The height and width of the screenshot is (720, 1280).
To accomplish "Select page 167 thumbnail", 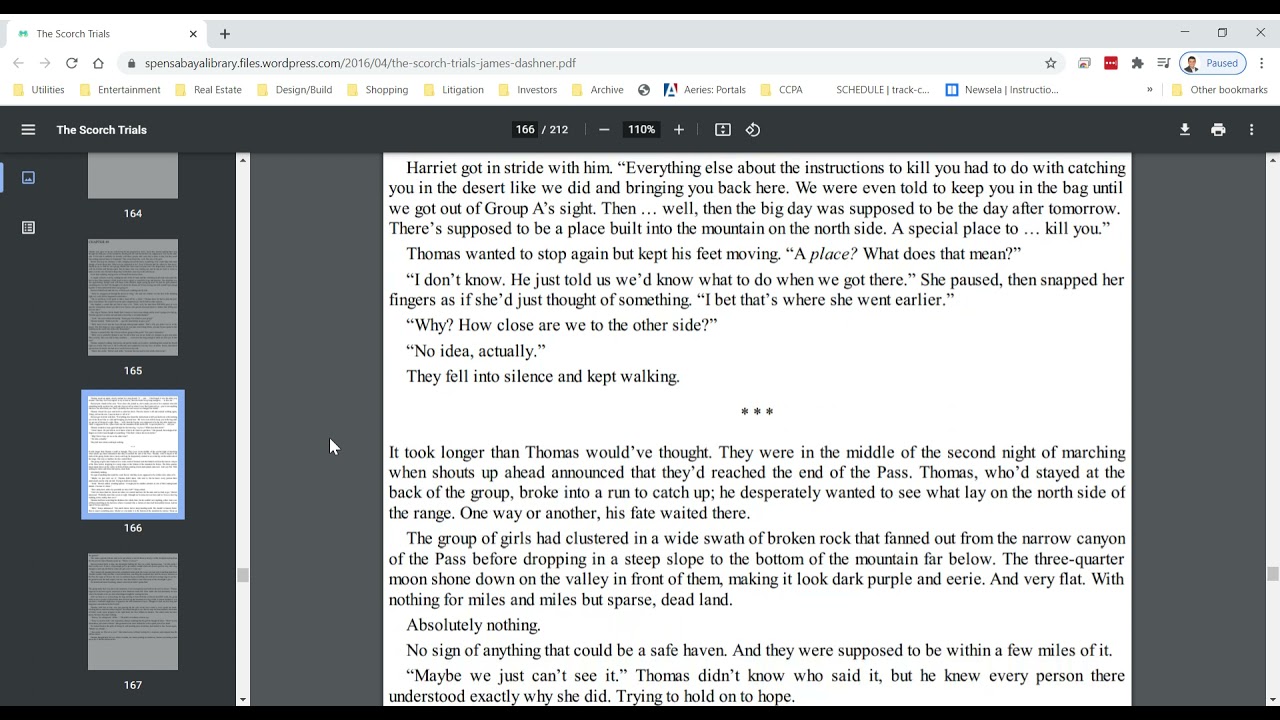I will point(133,612).
